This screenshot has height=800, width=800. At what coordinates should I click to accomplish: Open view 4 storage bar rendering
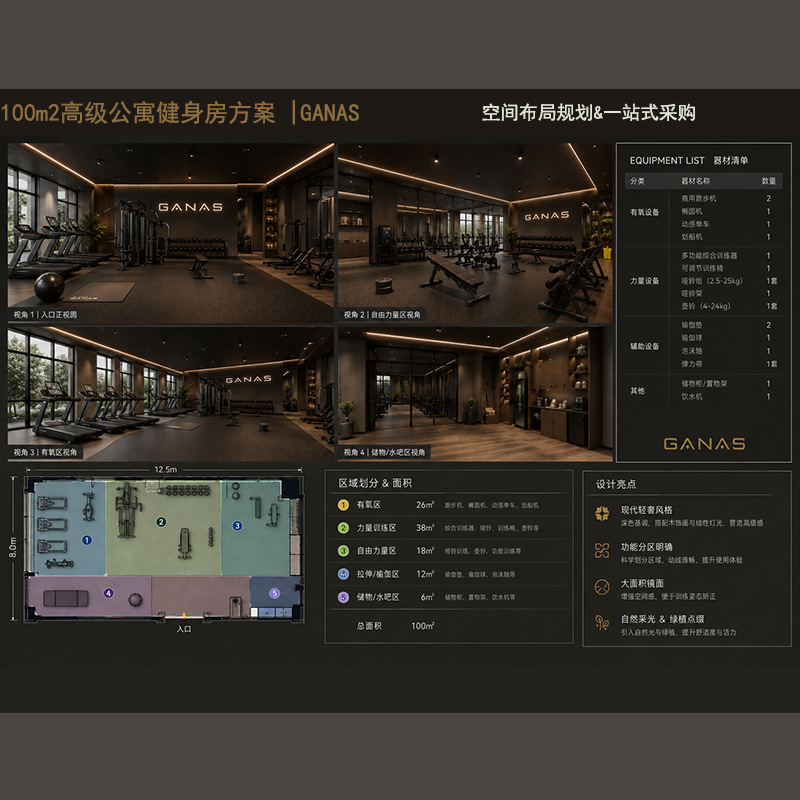pos(475,393)
